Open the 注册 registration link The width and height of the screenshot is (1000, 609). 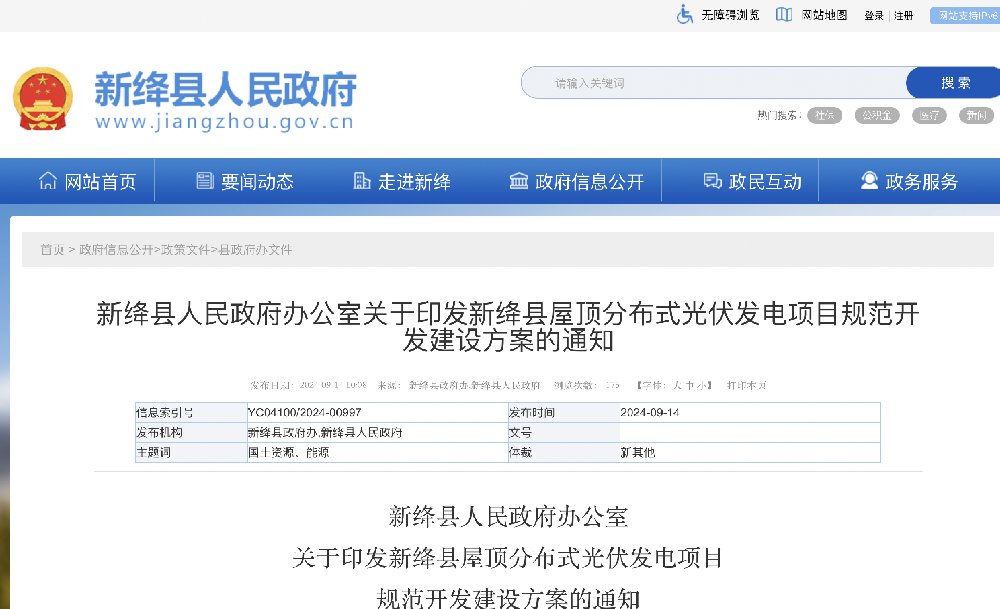click(902, 15)
